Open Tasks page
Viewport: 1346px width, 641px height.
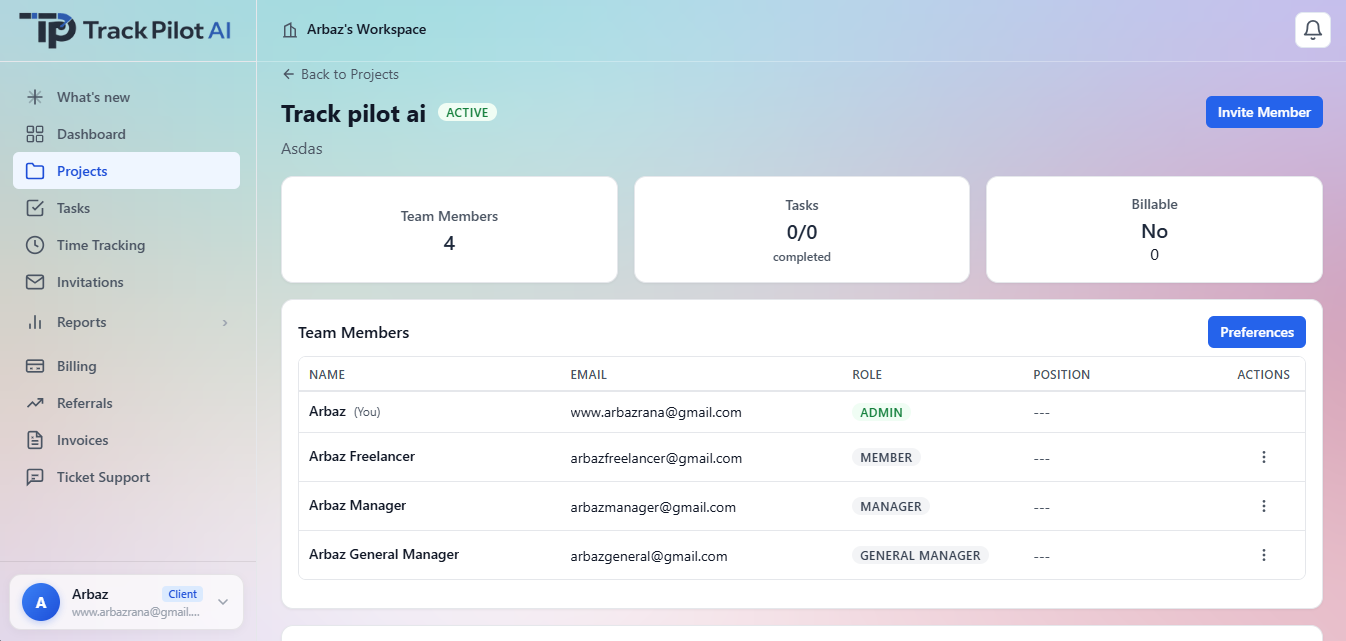pos(126,208)
